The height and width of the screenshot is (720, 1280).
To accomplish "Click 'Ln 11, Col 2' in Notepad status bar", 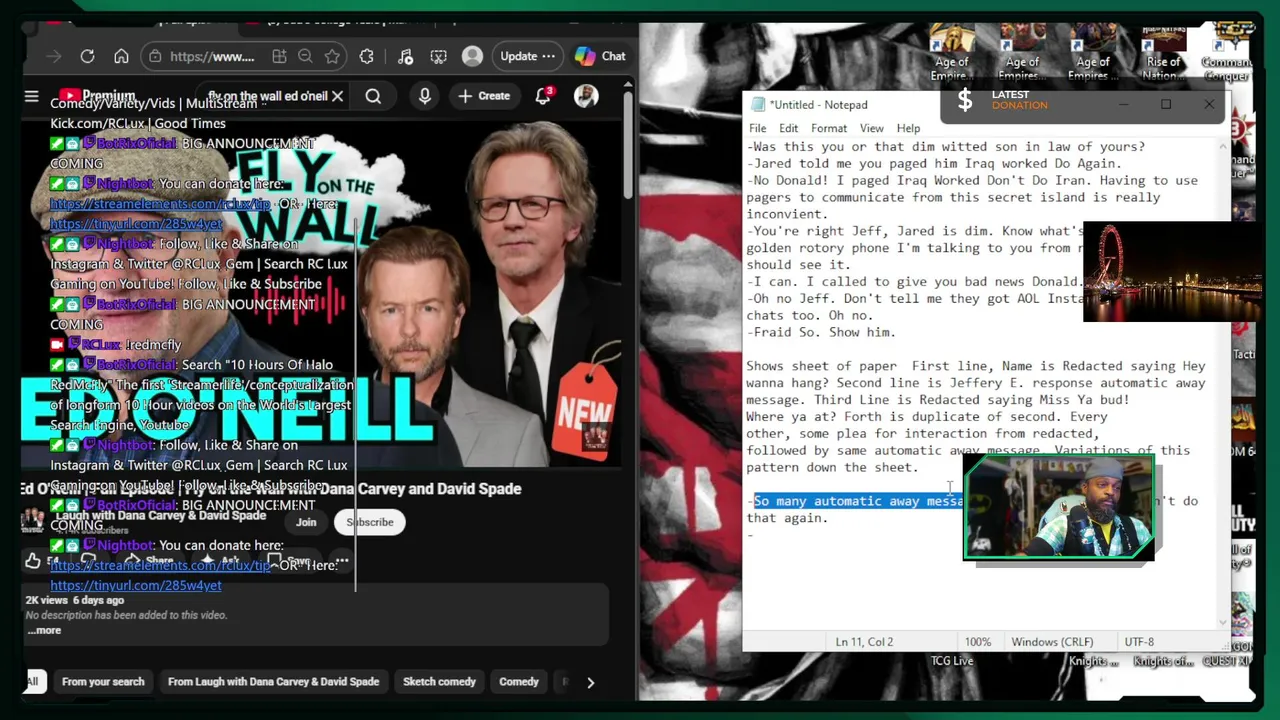I will pos(864,642).
